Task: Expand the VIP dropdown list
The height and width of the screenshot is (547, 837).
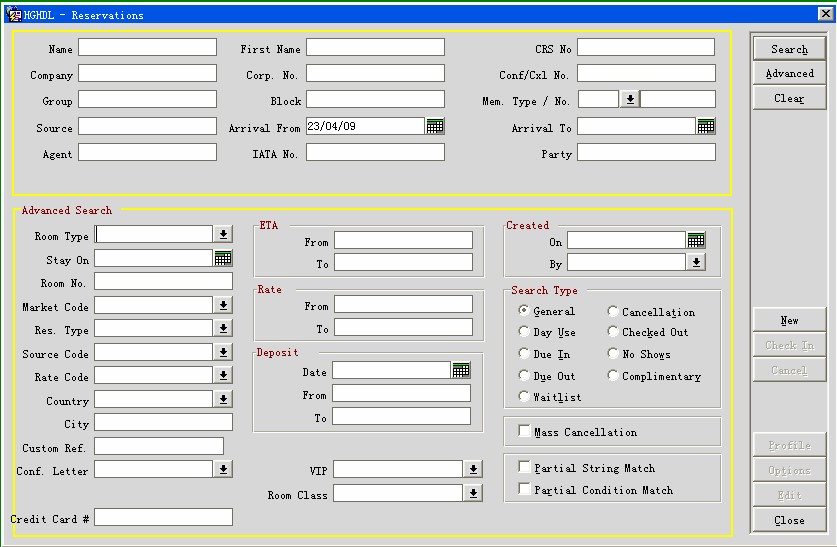Action: coord(473,469)
